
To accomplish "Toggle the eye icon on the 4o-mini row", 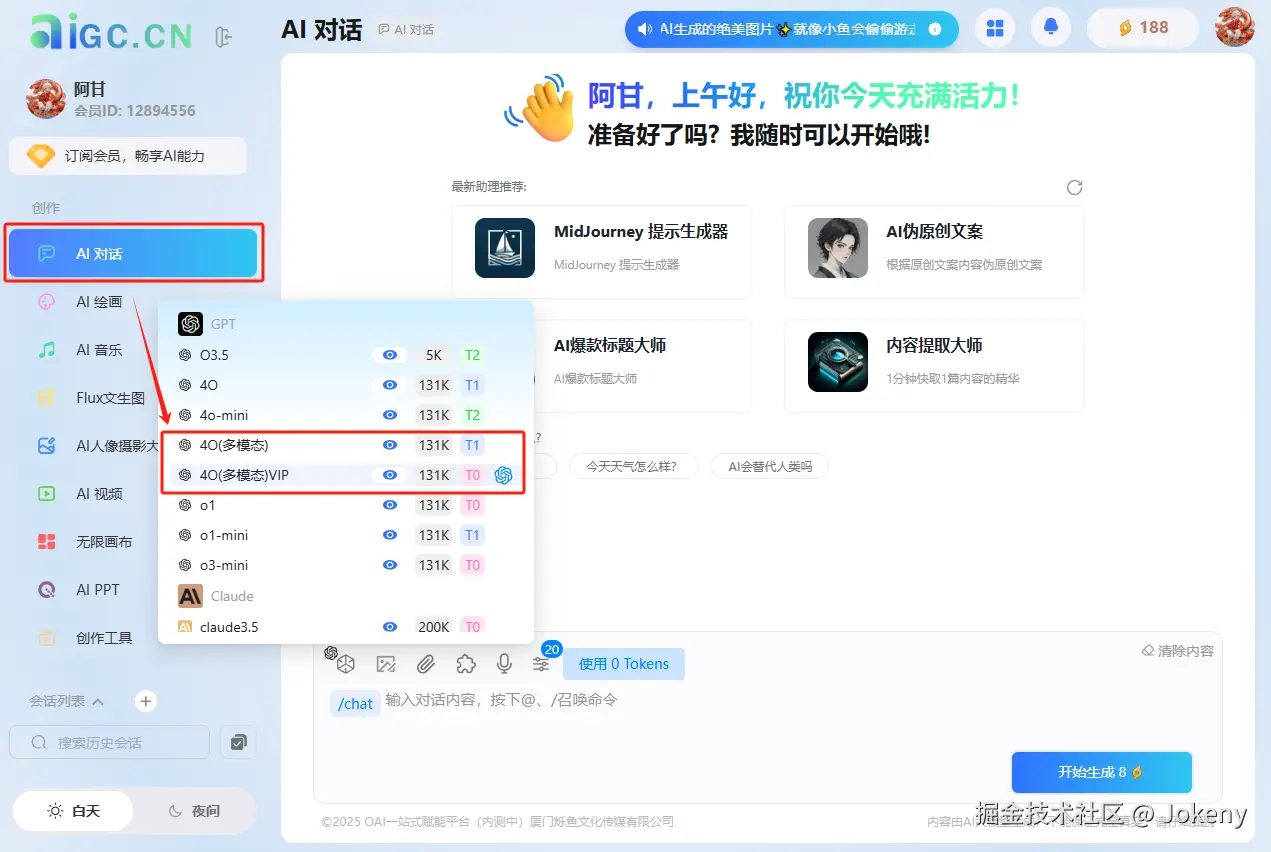I will pyautogui.click(x=390, y=415).
